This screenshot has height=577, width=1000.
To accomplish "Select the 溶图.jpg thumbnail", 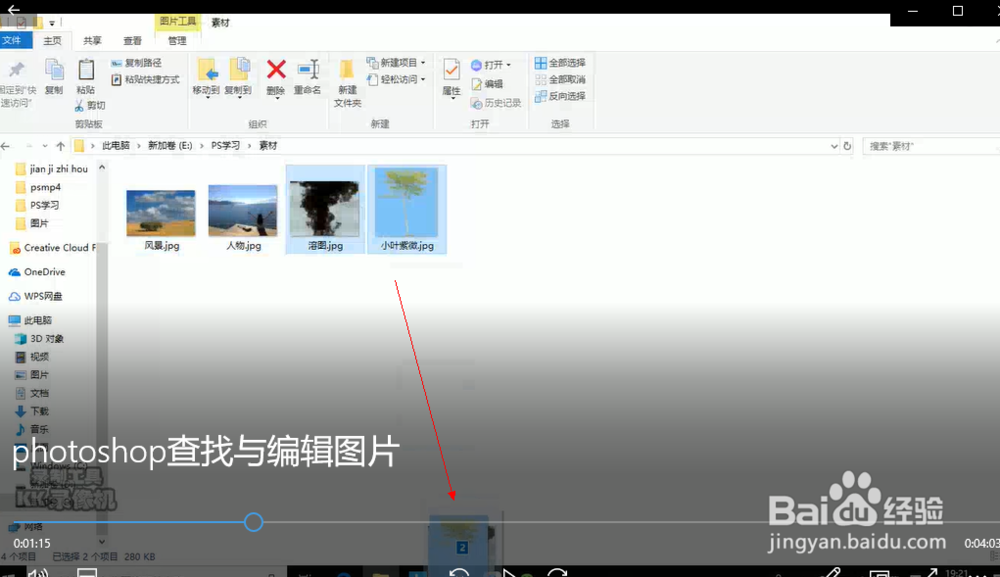I will pyautogui.click(x=325, y=210).
